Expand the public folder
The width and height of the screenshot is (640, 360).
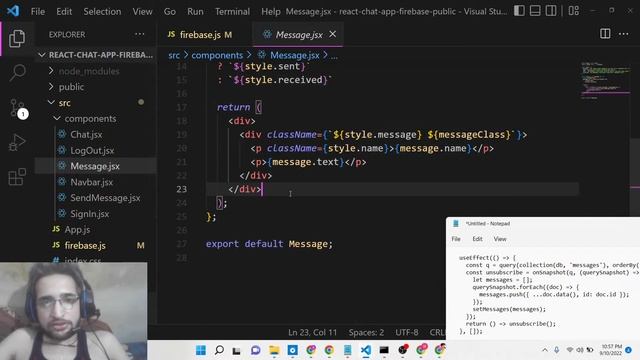(96, 87)
